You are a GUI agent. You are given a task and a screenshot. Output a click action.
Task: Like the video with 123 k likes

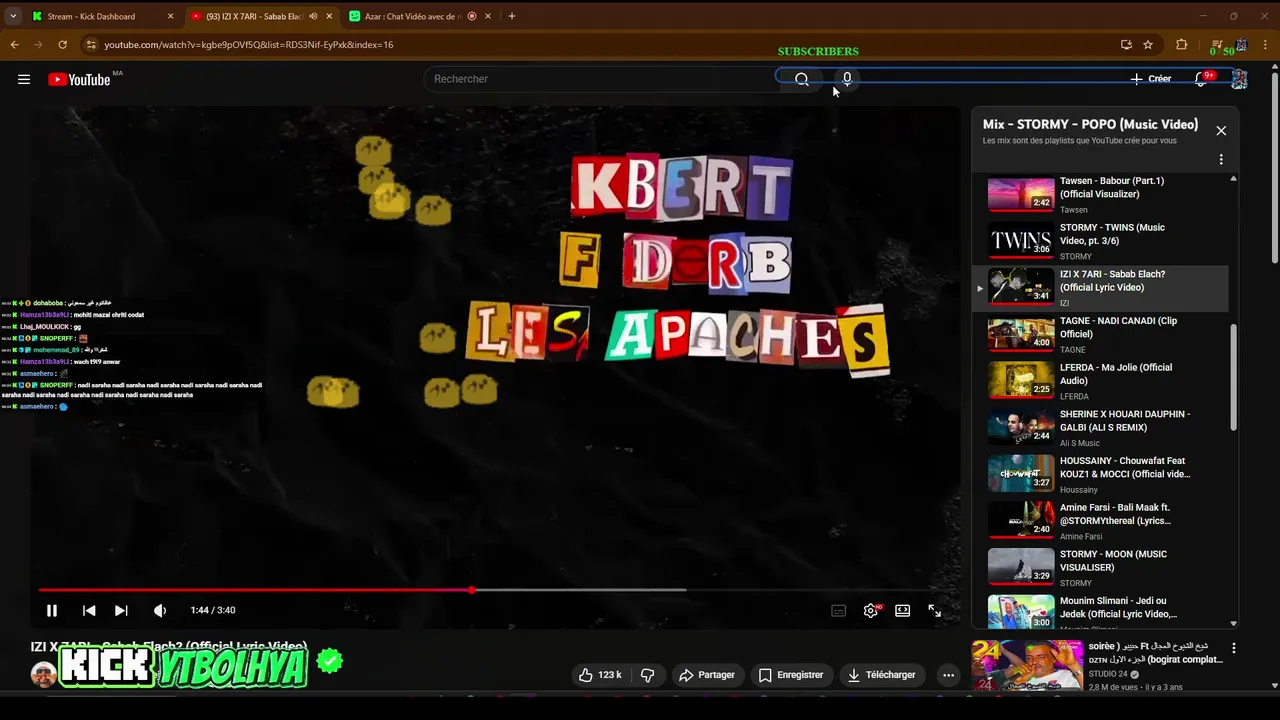[600, 675]
